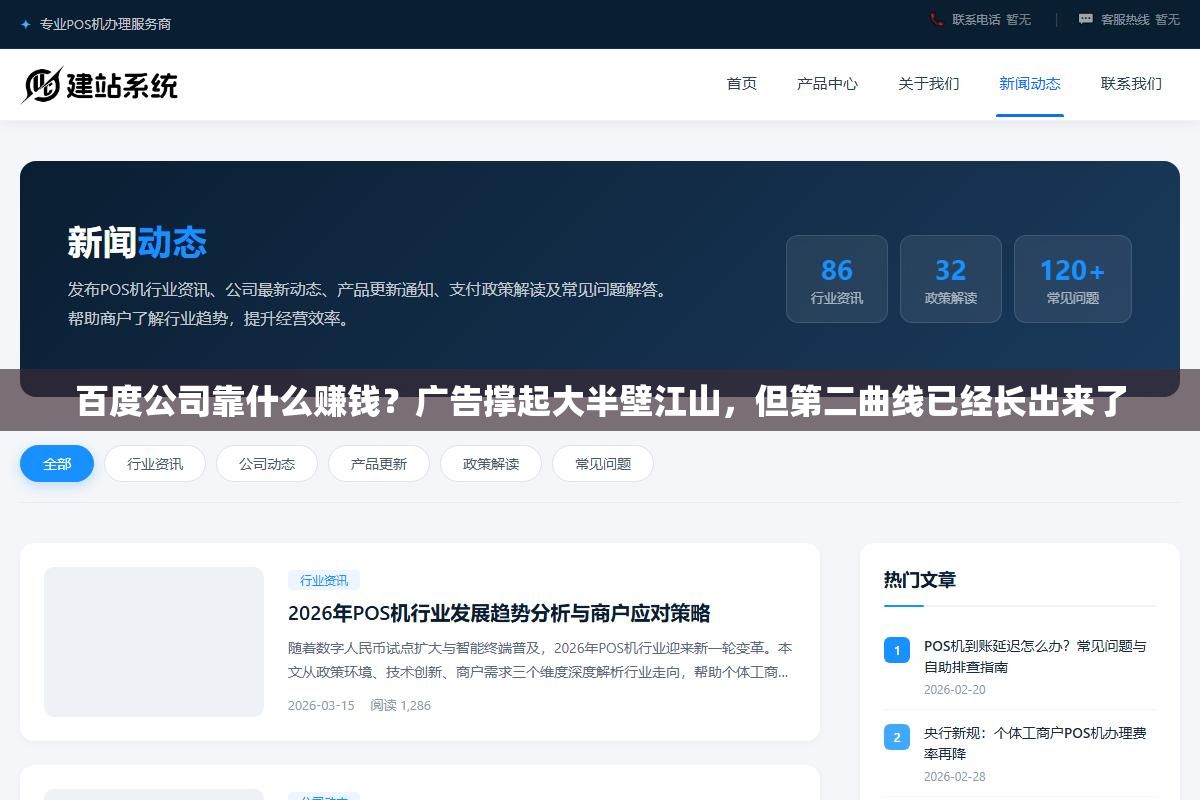Screen dimensions: 1200x800
Task: Click the 行业资讯 tag on the first article
Action: (x=324, y=580)
